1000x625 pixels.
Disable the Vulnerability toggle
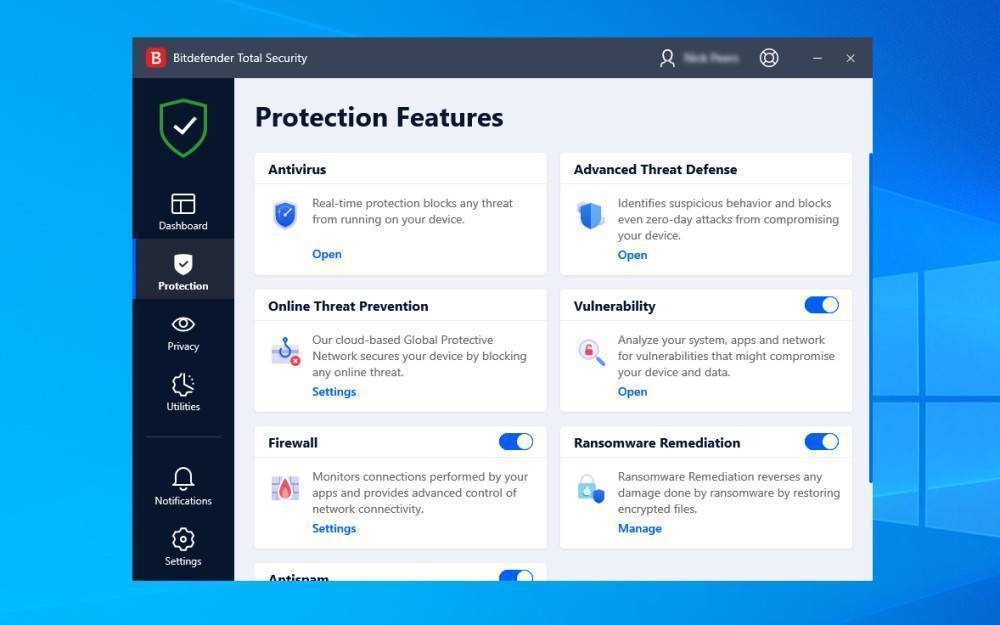821,305
